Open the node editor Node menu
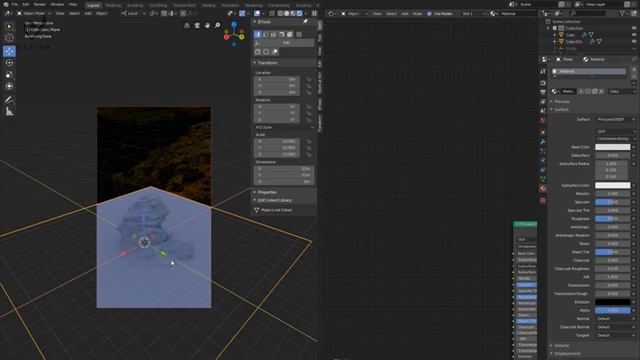Viewport: 640px width, 360px height. [418, 13]
